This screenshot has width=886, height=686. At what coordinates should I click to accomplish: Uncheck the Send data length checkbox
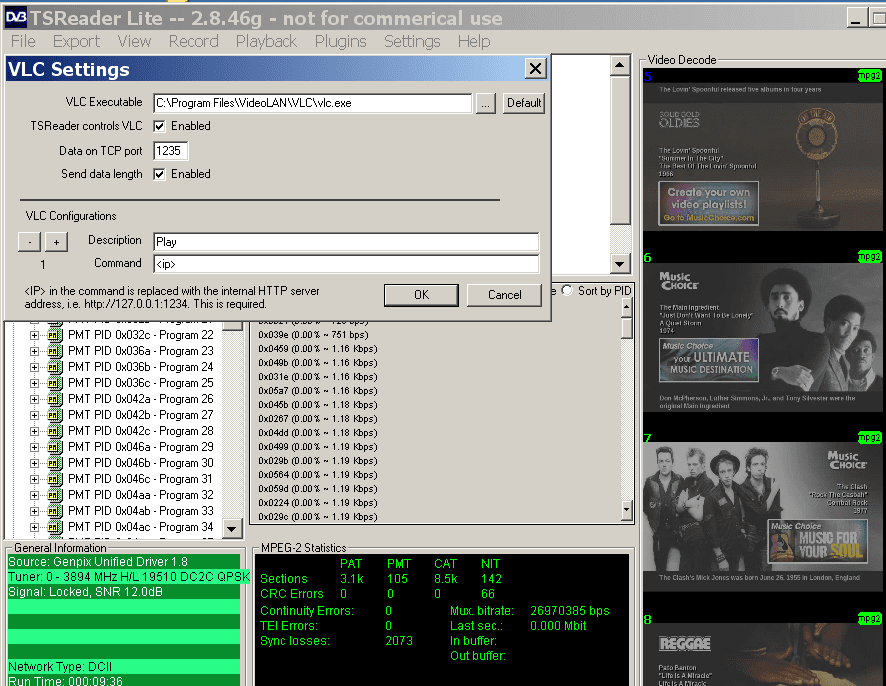tap(159, 174)
